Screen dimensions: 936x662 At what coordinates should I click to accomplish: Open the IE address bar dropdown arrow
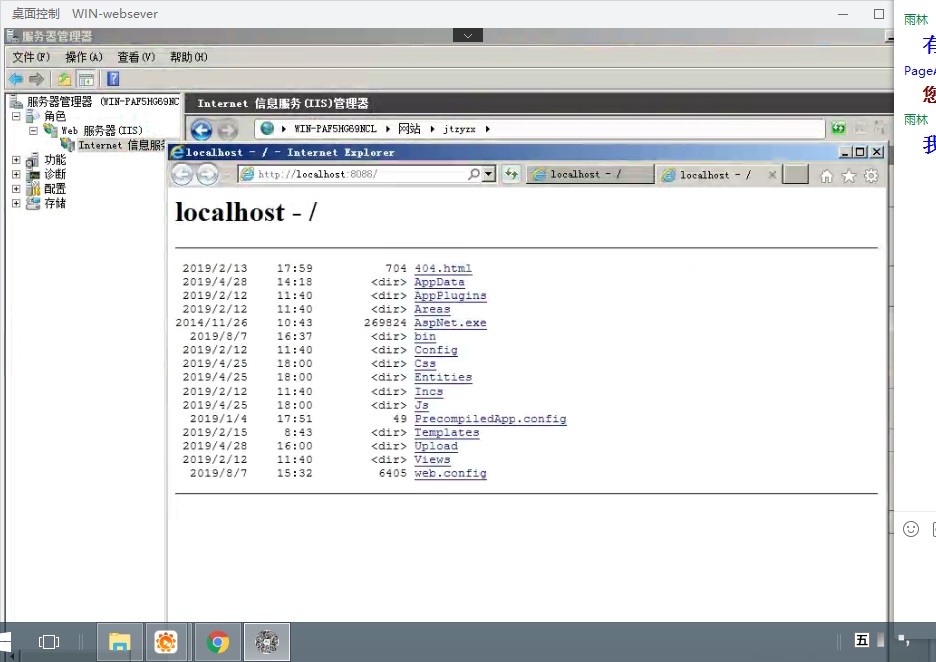point(489,174)
